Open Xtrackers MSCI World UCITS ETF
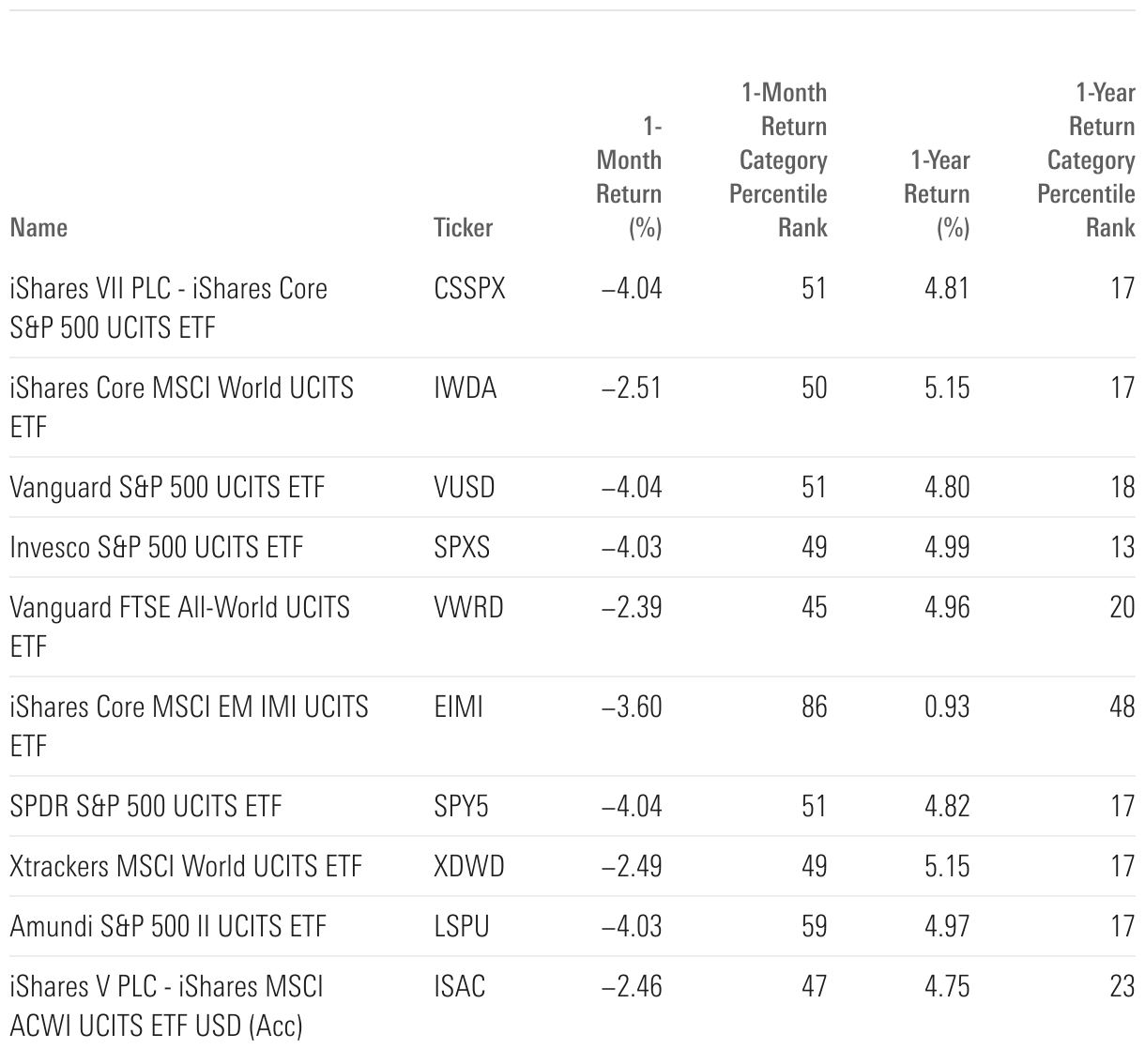Viewport: 1145px width, 1064px height. 186,867
